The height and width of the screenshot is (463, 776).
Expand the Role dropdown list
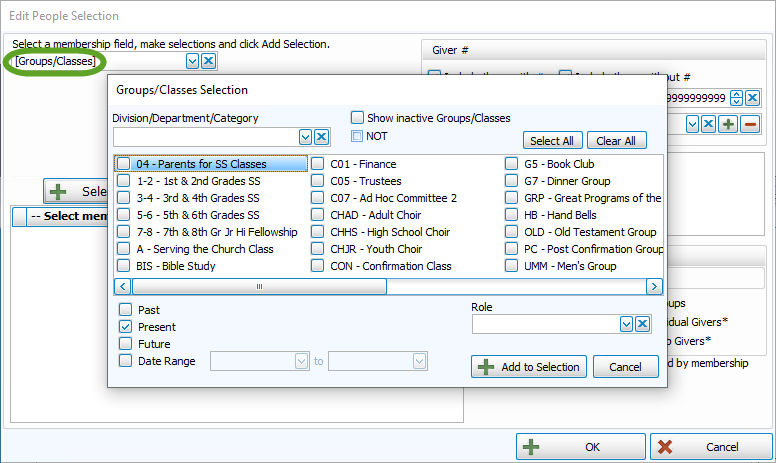point(627,324)
